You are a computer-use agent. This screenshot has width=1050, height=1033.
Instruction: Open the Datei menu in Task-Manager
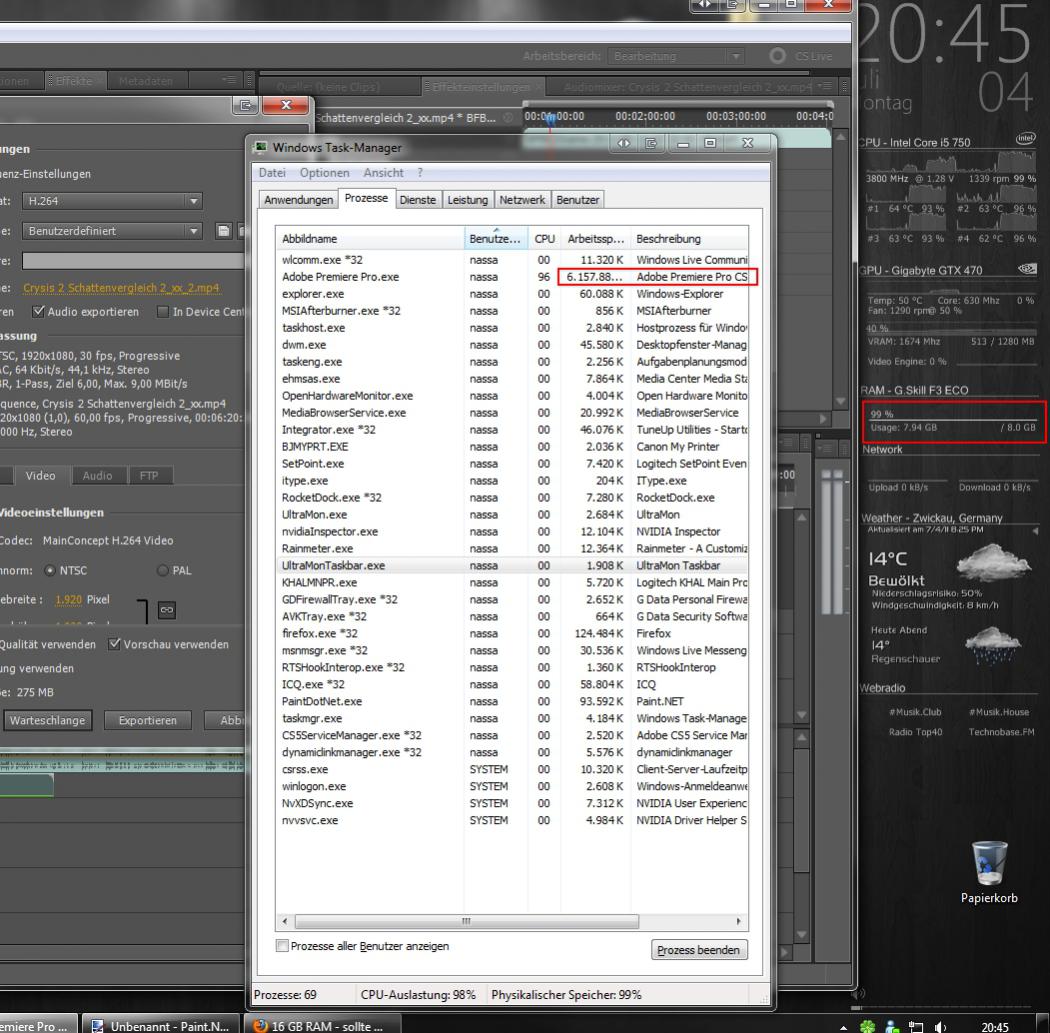272,173
